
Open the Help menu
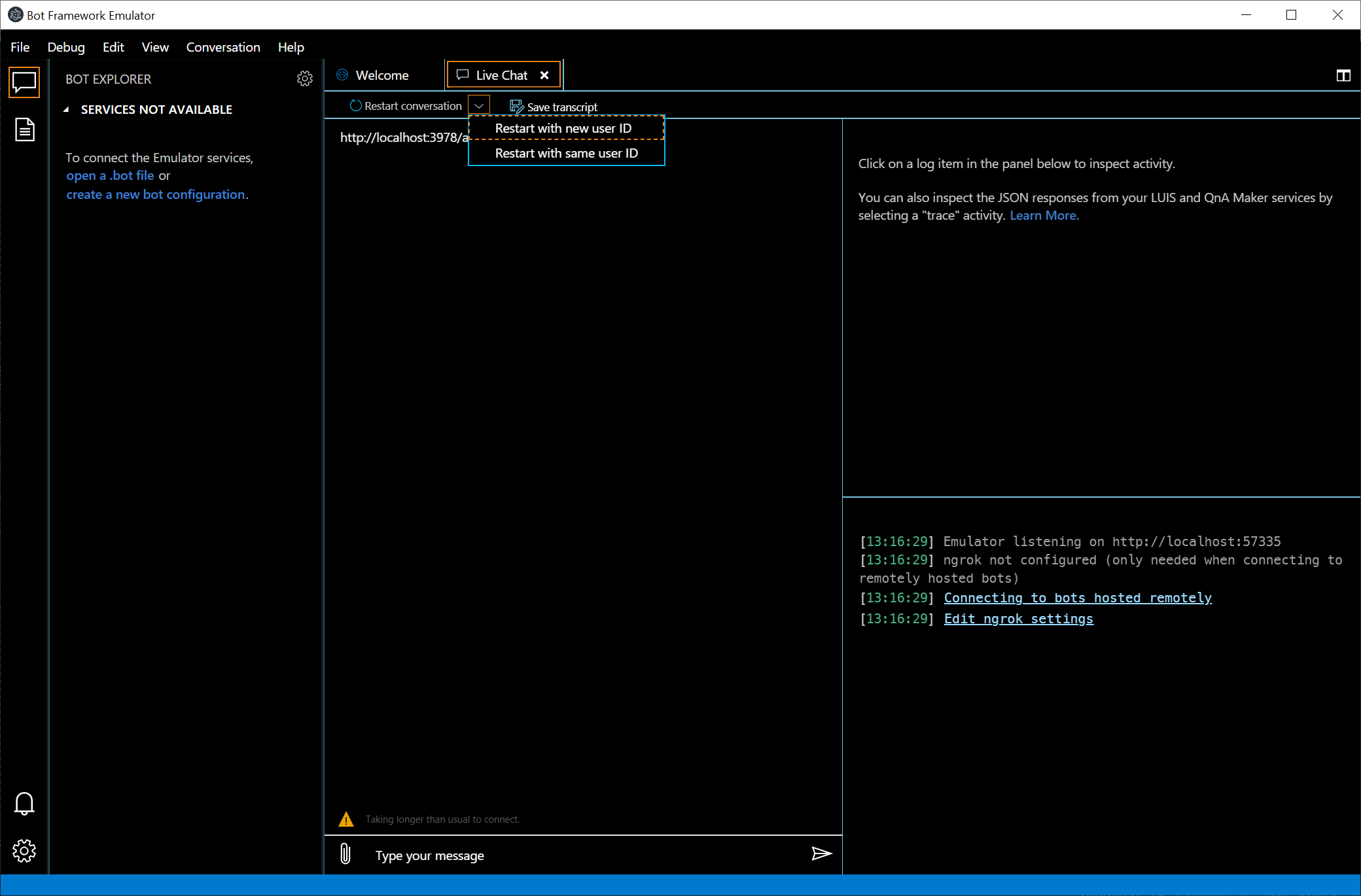tap(291, 47)
